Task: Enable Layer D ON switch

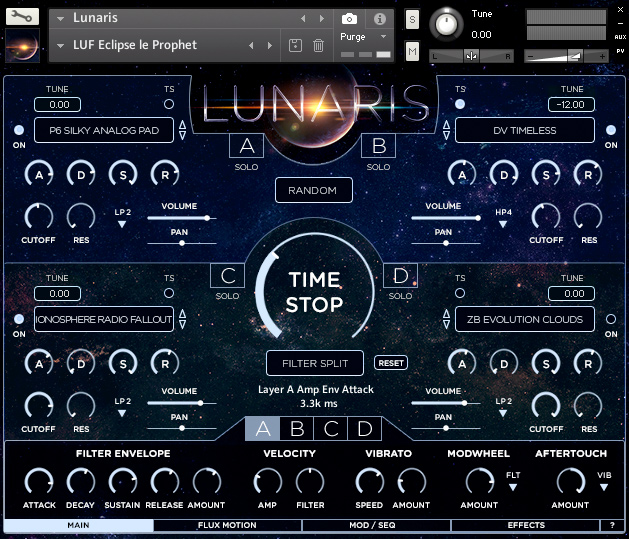Action: coord(611,319)
